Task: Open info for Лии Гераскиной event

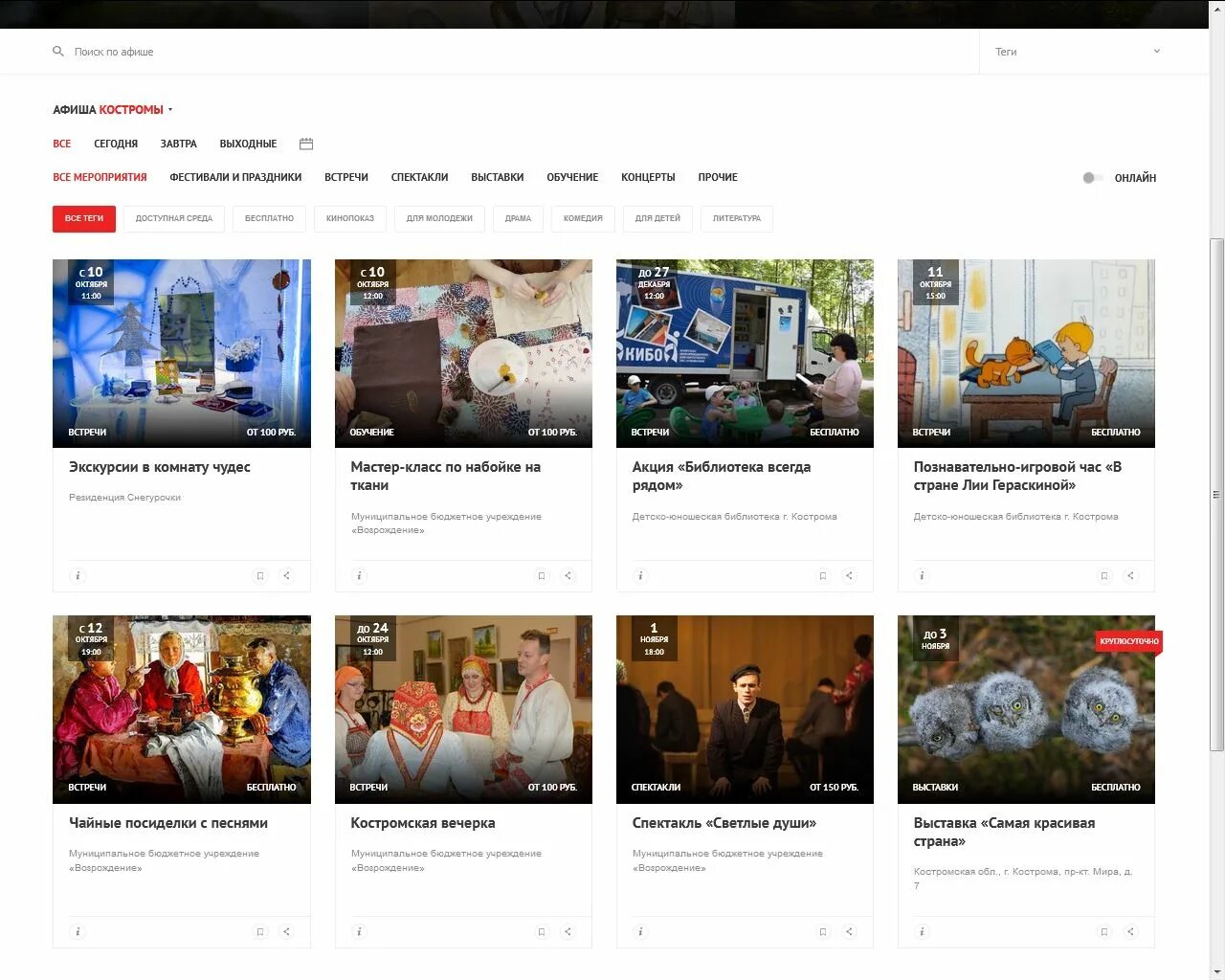Action: click(x=923, y=576)
